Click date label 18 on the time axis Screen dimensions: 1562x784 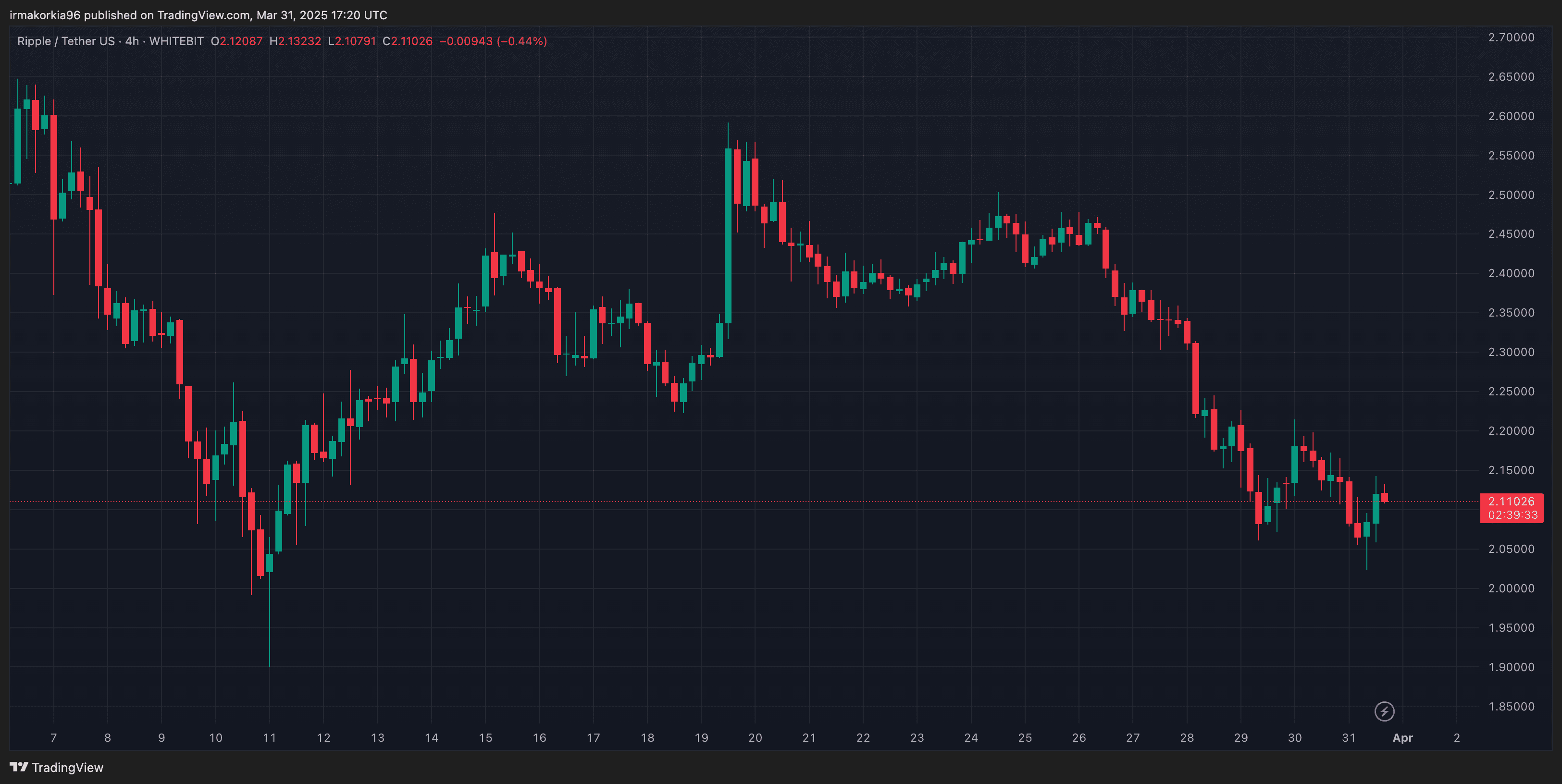click(x=647, y=738)
